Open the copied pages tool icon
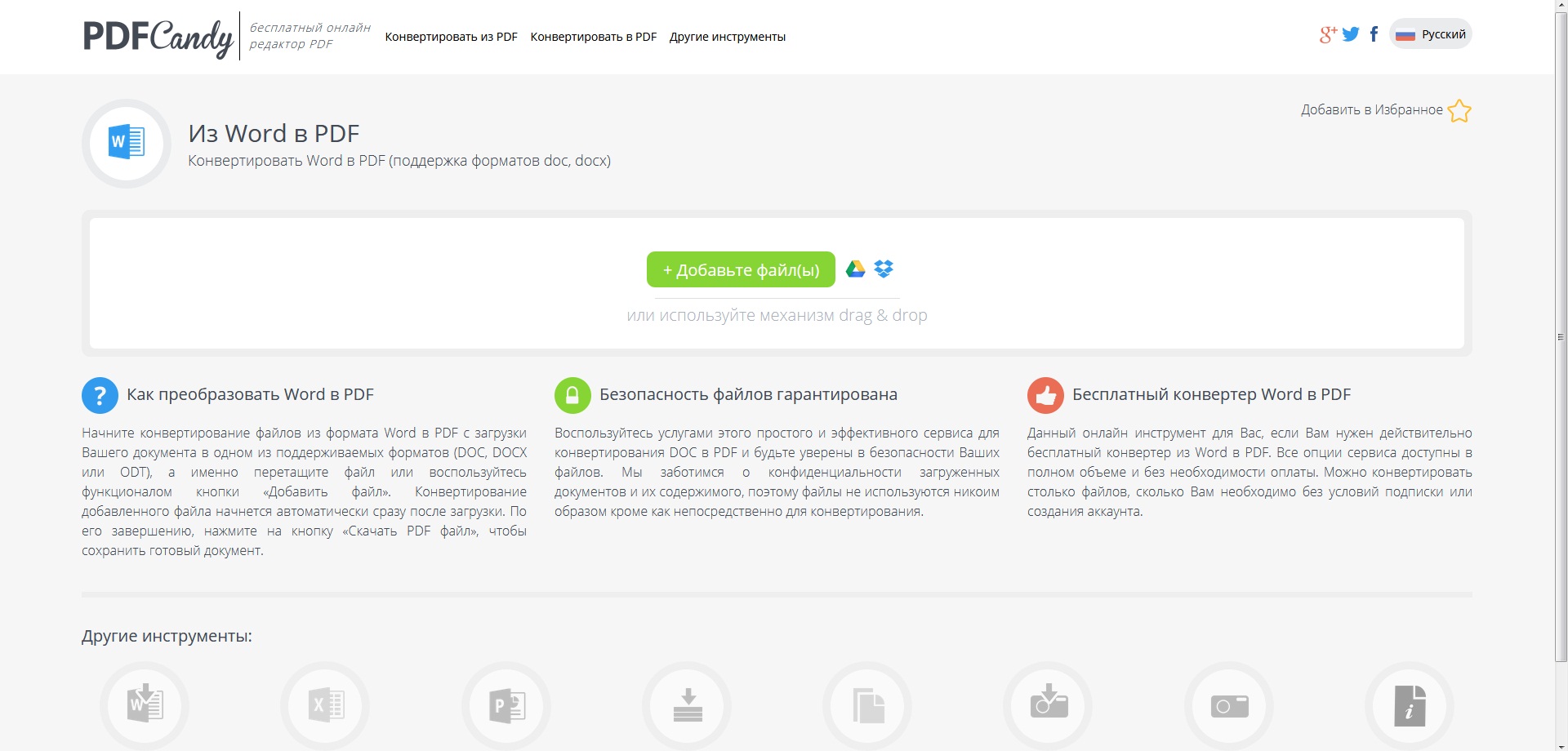Viewport: 1568px width, 751px height. click(x=867, y=706)
